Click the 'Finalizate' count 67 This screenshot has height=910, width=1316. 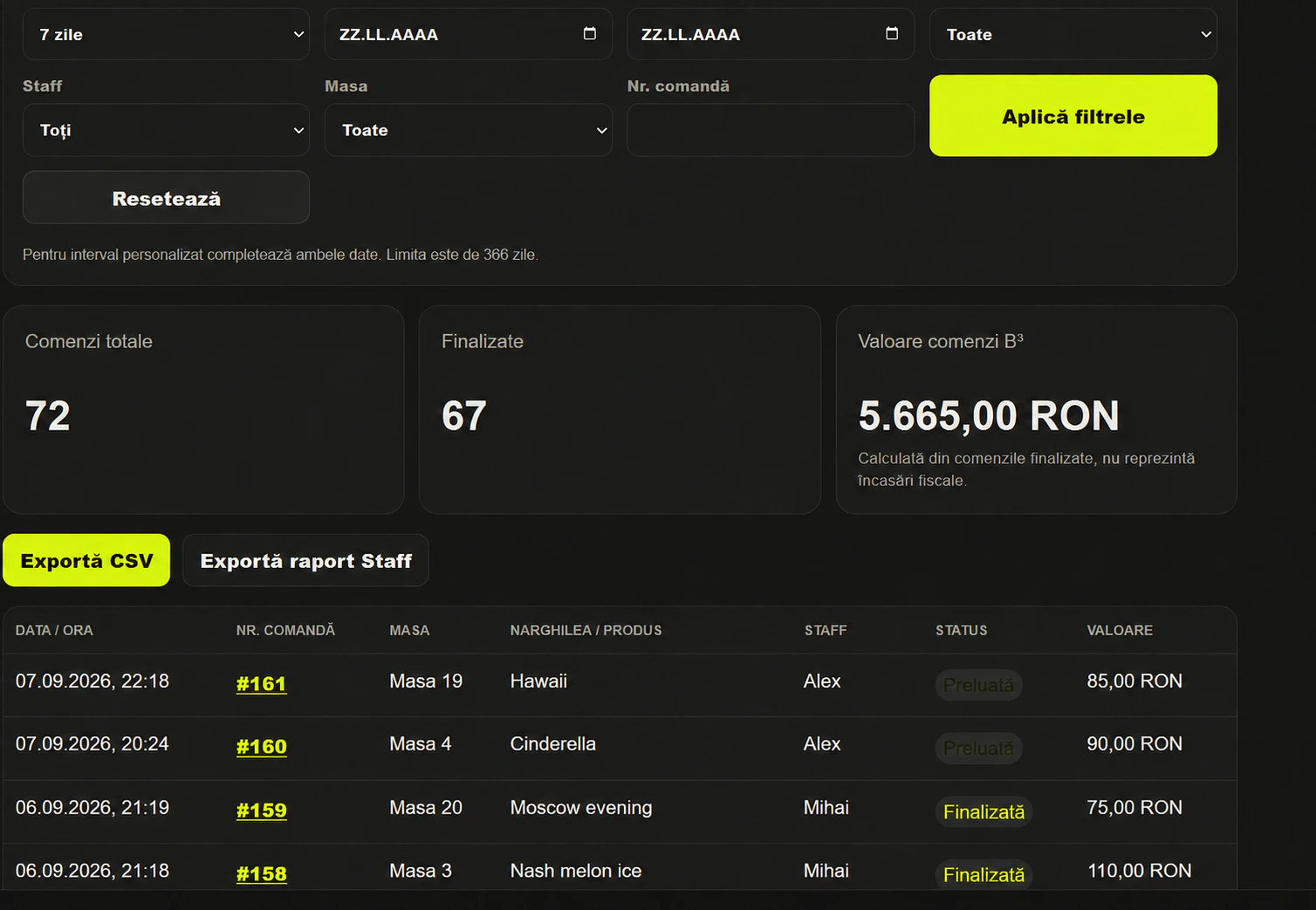point(463,415)
